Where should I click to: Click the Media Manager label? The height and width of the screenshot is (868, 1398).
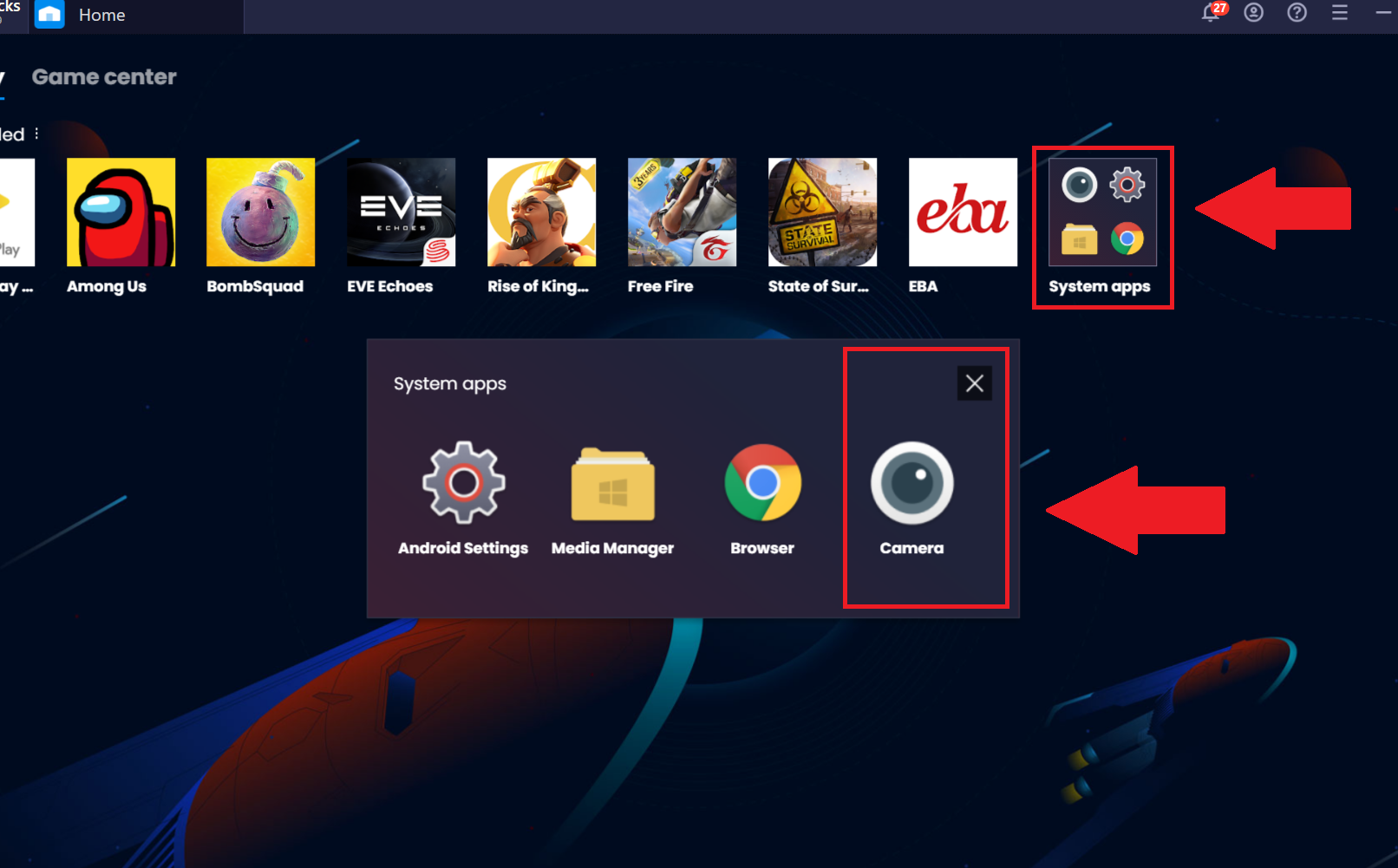click(612, 548)
